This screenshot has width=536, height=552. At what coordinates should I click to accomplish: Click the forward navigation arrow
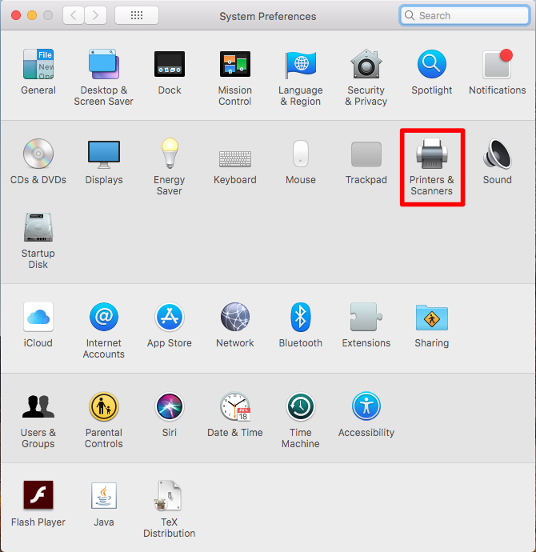click(x=95, y=15)
